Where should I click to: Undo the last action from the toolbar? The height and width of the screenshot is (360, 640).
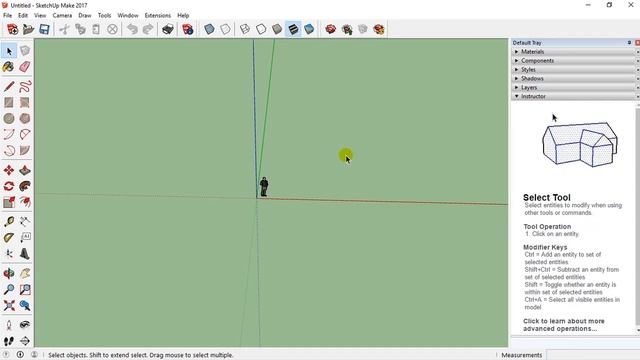tap(132, 29)
